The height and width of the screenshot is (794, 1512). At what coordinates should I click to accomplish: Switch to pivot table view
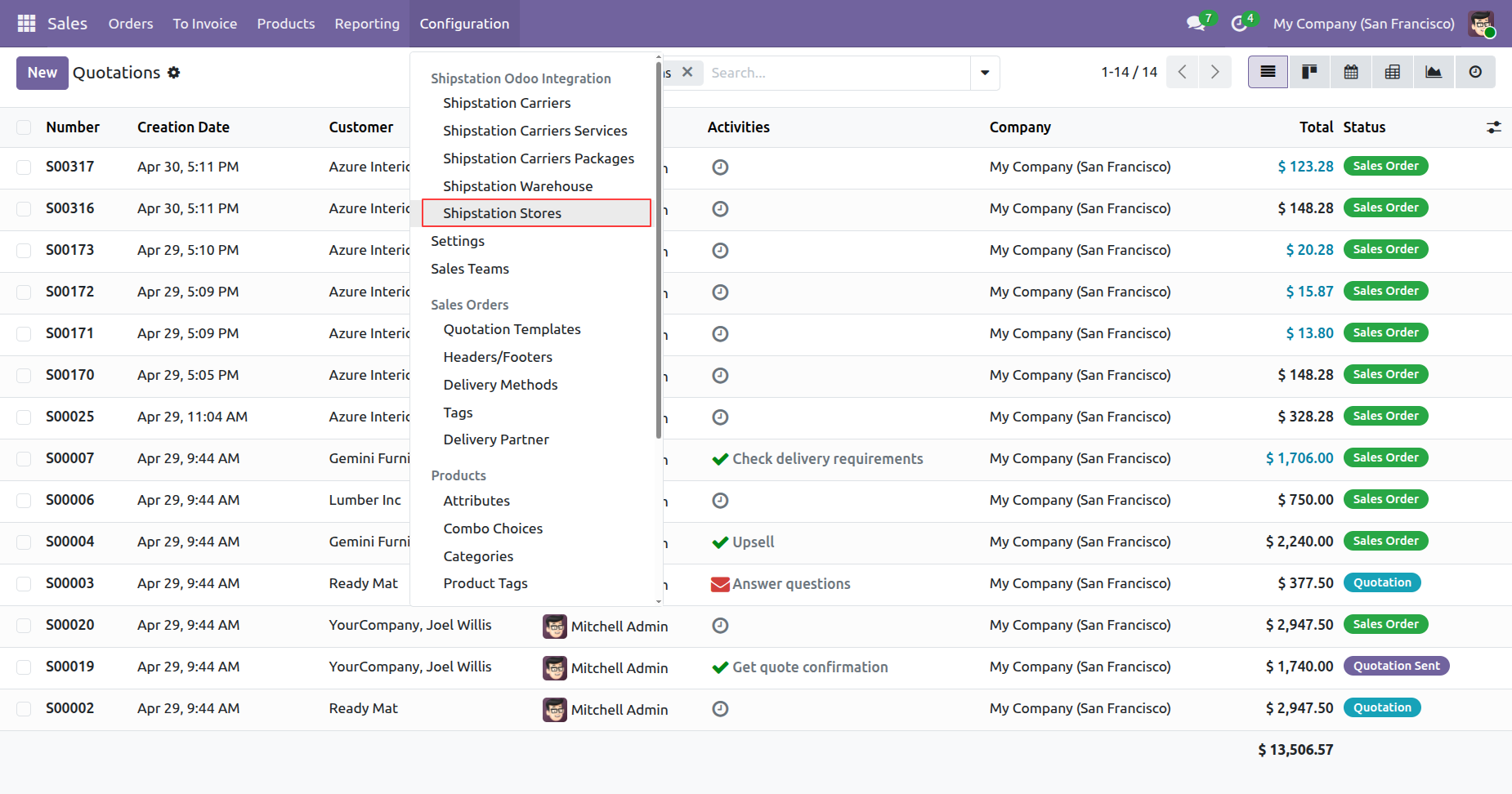[1393, 72]
